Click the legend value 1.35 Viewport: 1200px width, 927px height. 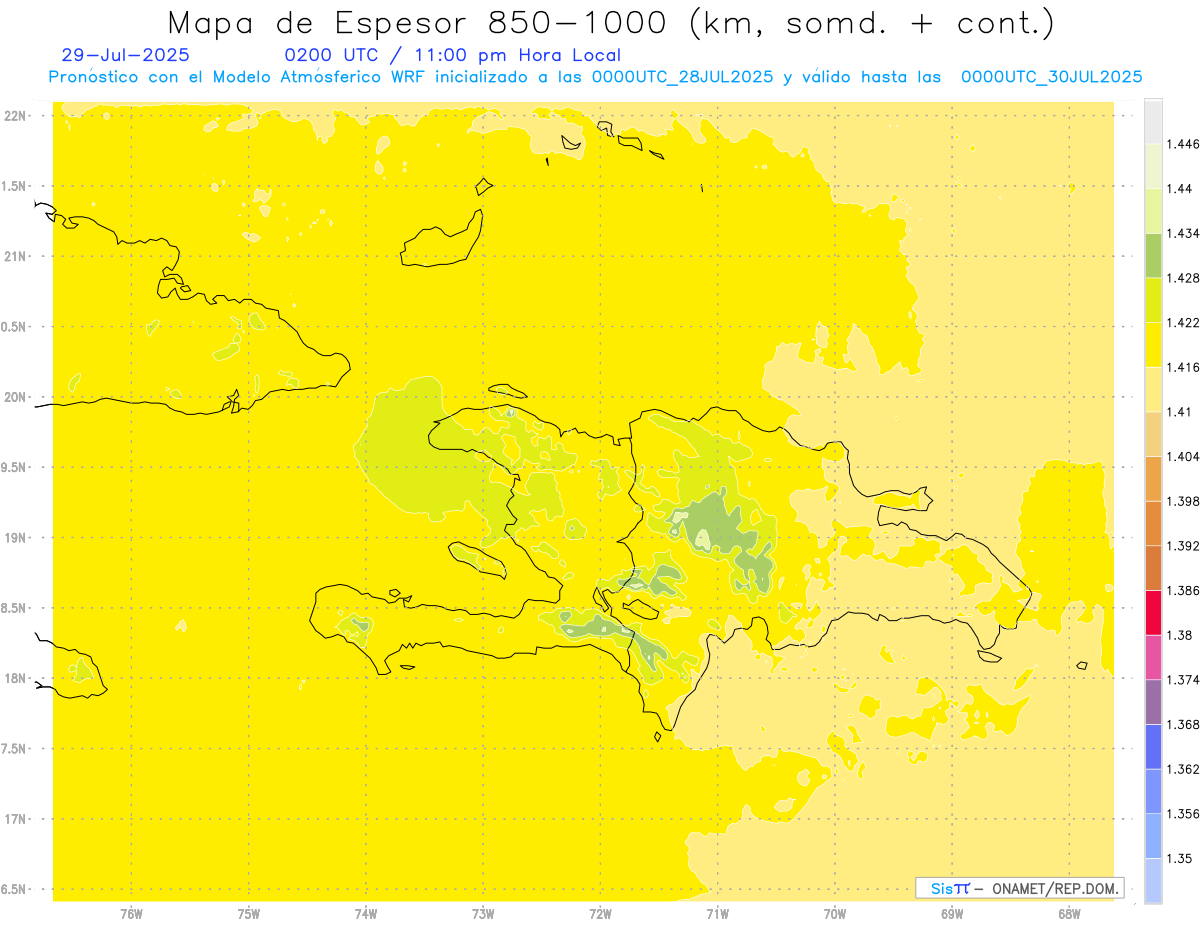1179,858
